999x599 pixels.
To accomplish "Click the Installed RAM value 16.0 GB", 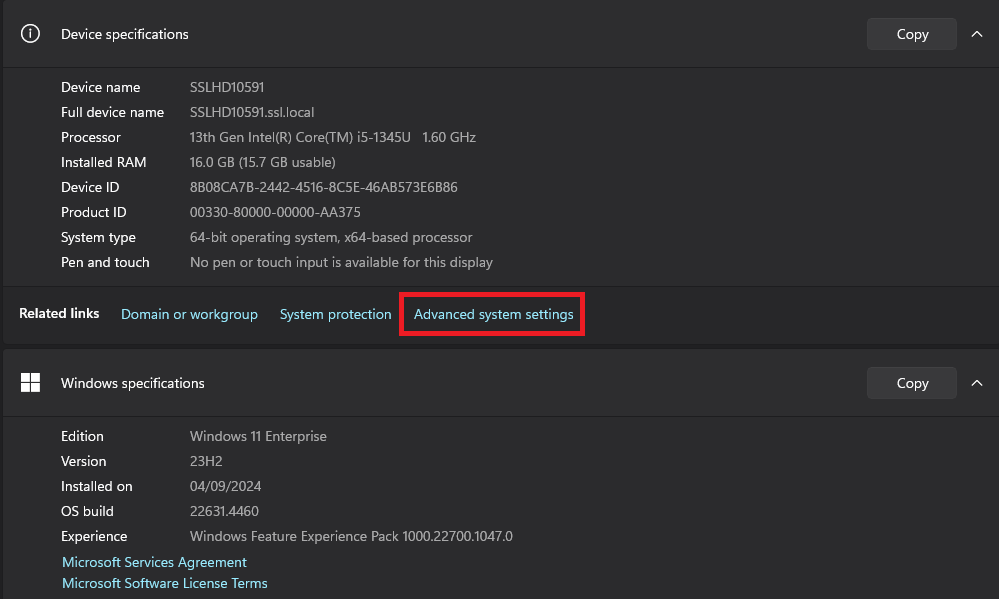I will (262, 162).
